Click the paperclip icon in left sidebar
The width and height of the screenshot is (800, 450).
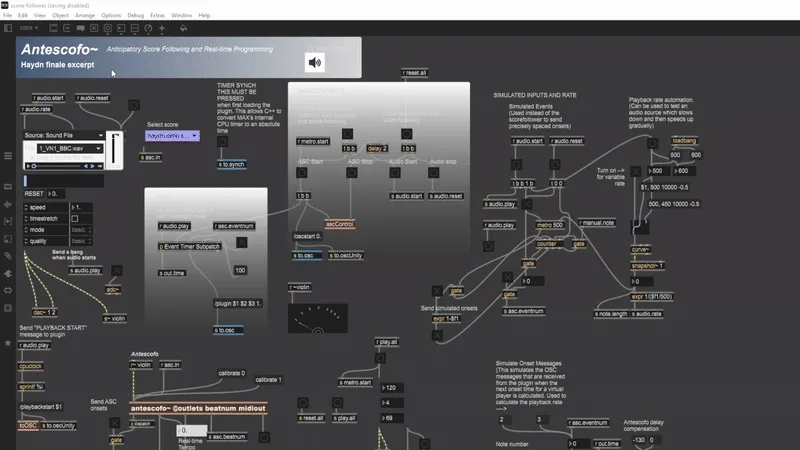8,255
